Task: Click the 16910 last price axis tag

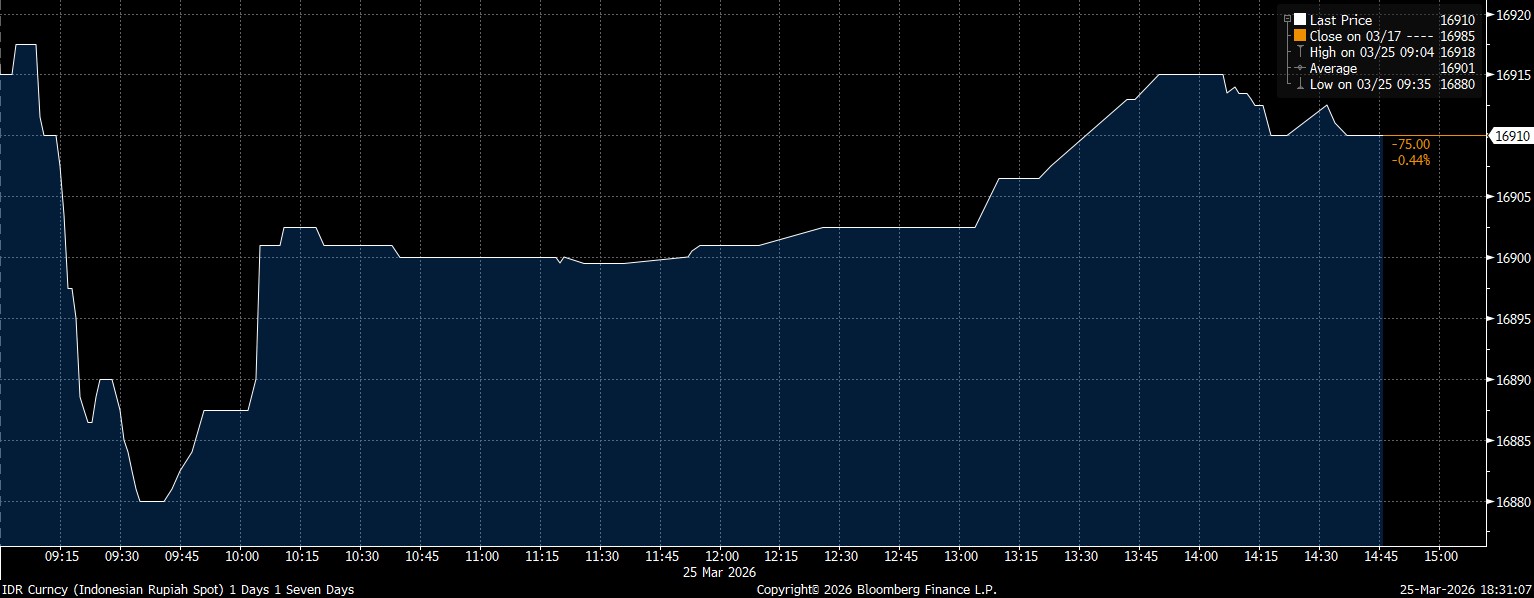Action: point(1510,136)
